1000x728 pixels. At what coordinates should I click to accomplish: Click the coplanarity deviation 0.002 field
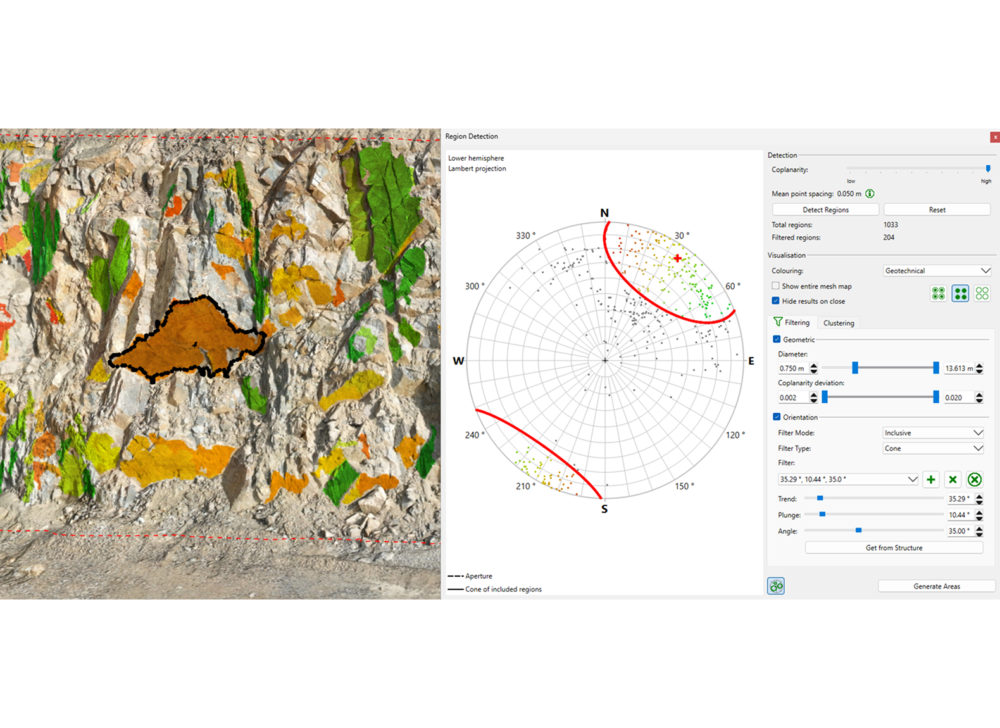point(793,398)
